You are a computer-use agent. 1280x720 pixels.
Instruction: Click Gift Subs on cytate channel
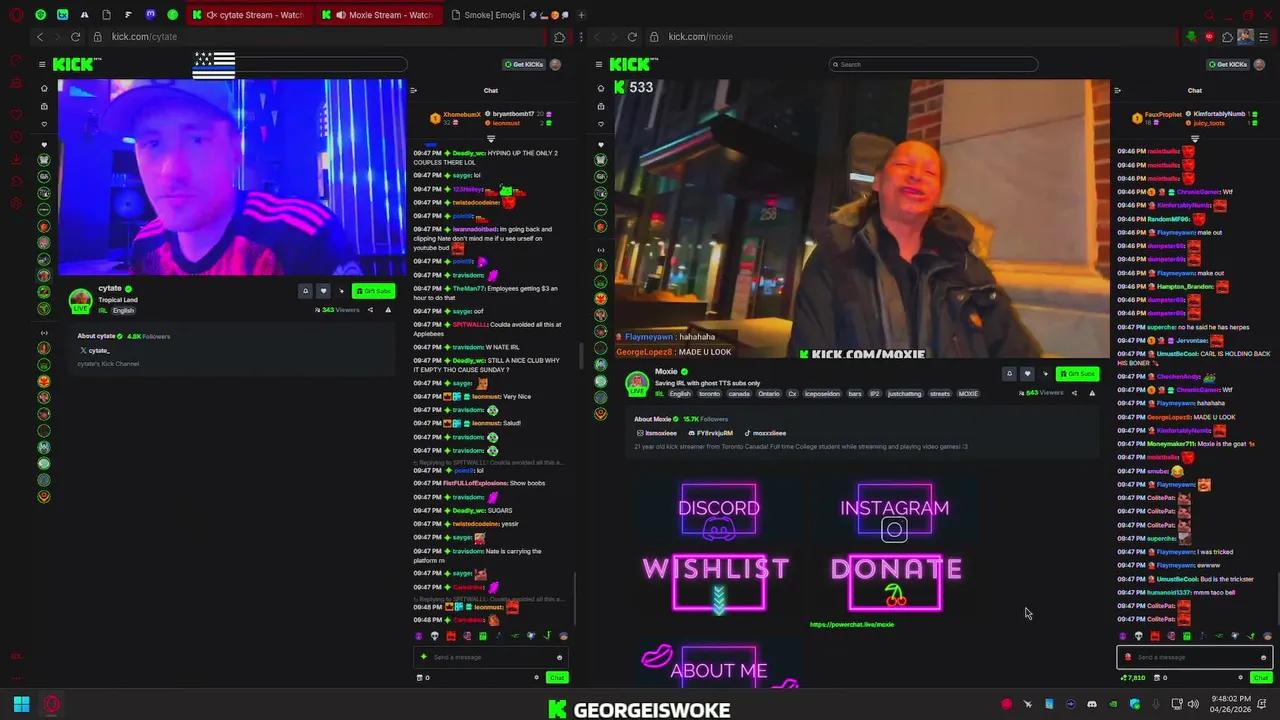[x=373, y=291]
